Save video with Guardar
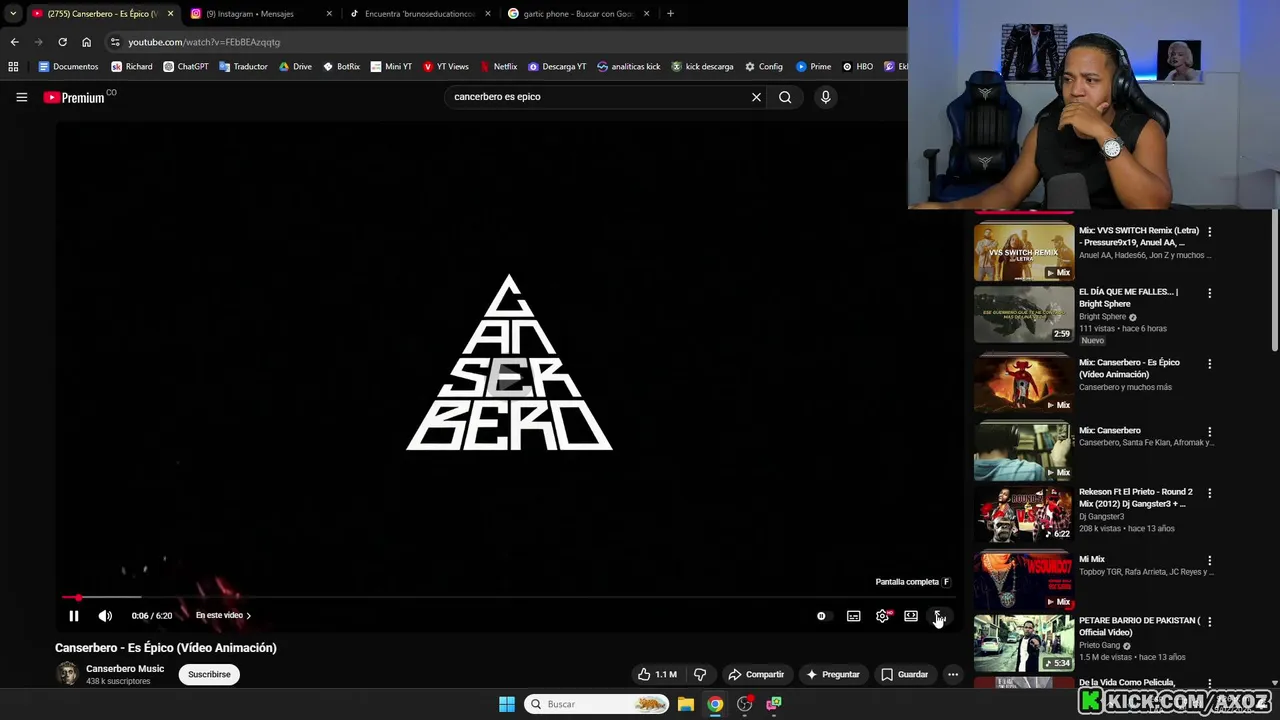This screenshot has height=720, width=1280. point(905,674)
